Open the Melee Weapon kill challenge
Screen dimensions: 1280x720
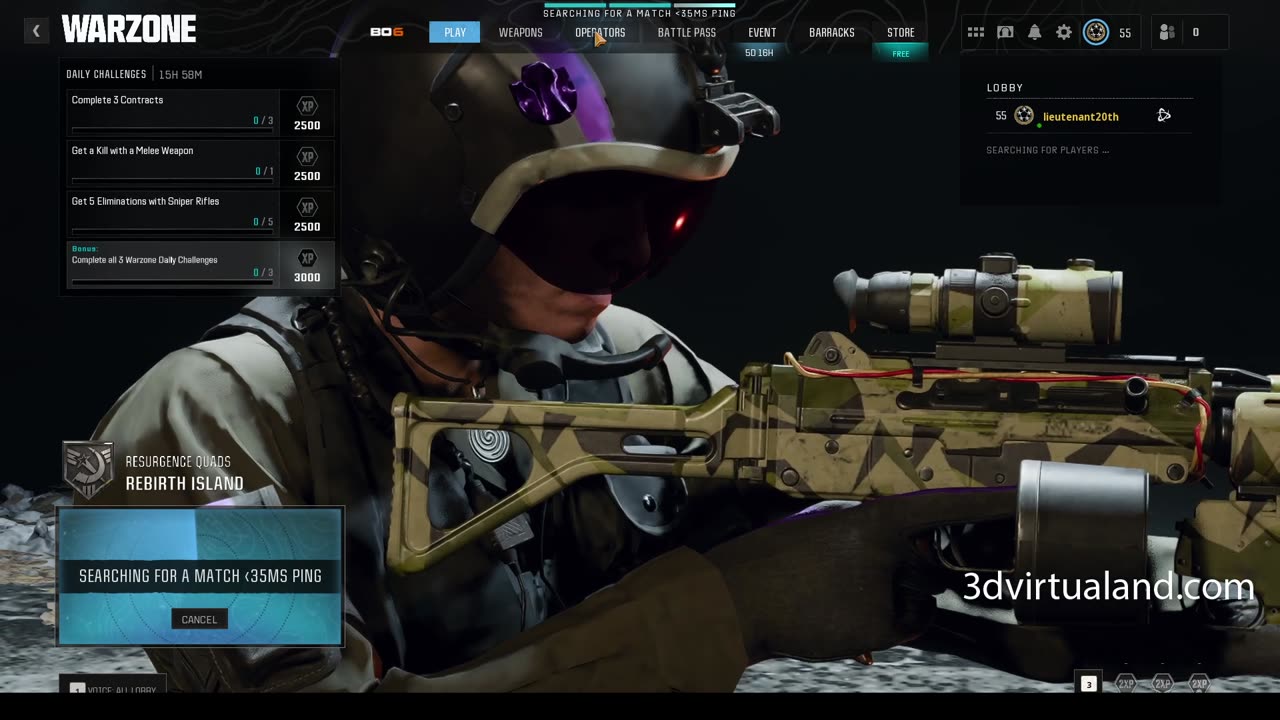pyautogui.click(x=200, y=163)
